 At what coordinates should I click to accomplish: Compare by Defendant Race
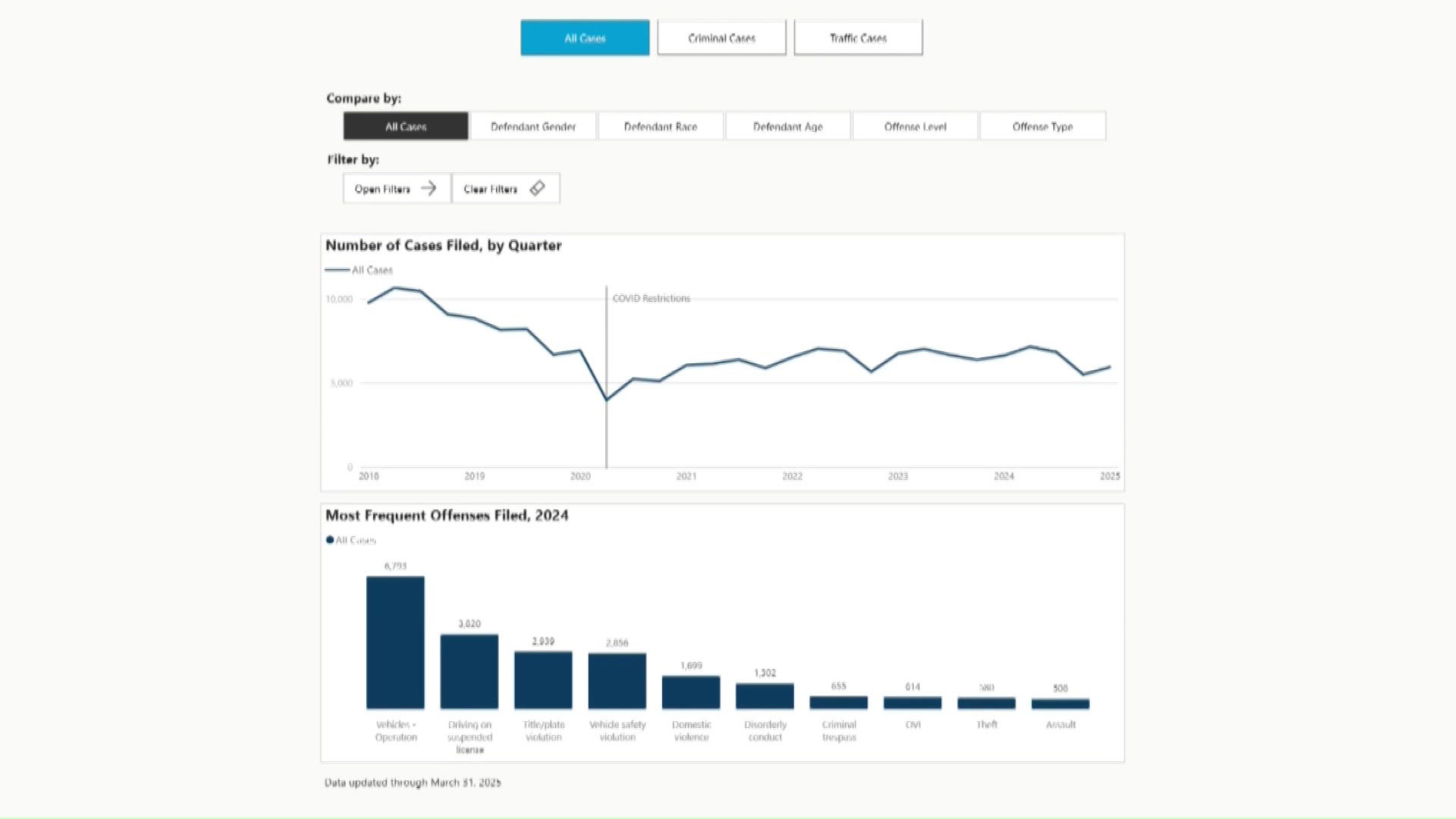point(661,127)
